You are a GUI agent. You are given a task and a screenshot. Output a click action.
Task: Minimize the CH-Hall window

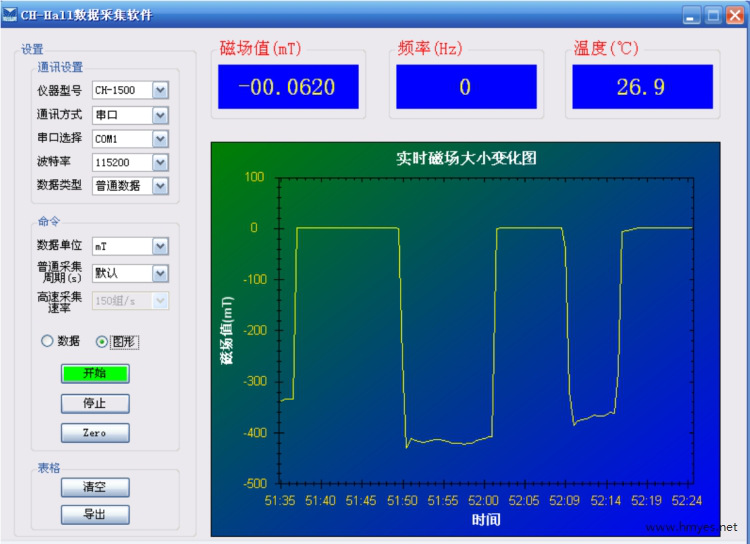[692, 15]
